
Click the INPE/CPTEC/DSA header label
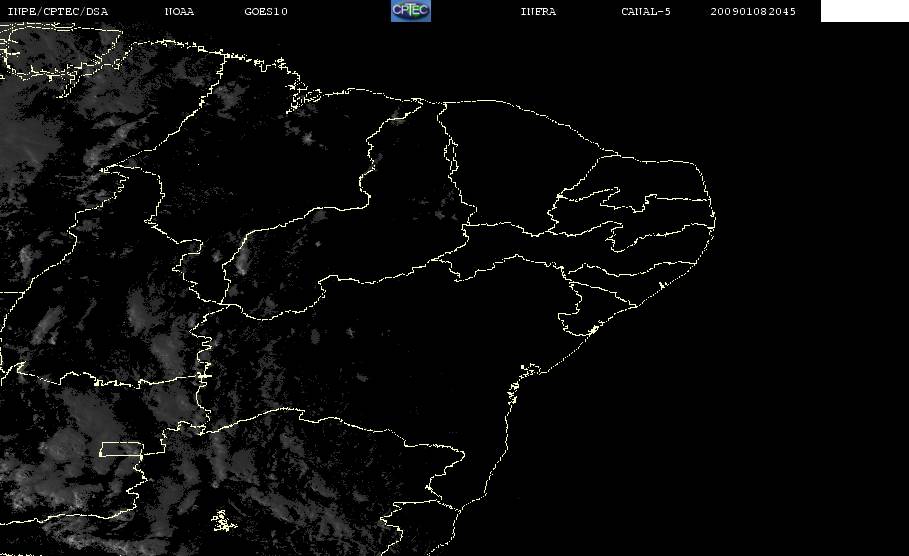click(x=57, y=12)
